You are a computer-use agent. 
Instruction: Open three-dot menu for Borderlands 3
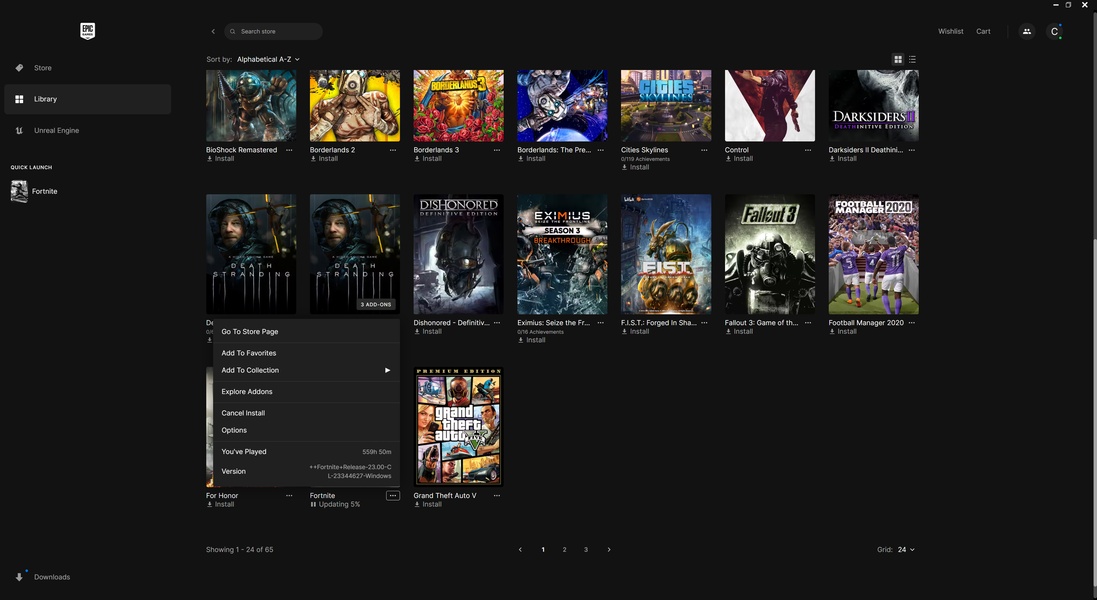pos(496,150)
